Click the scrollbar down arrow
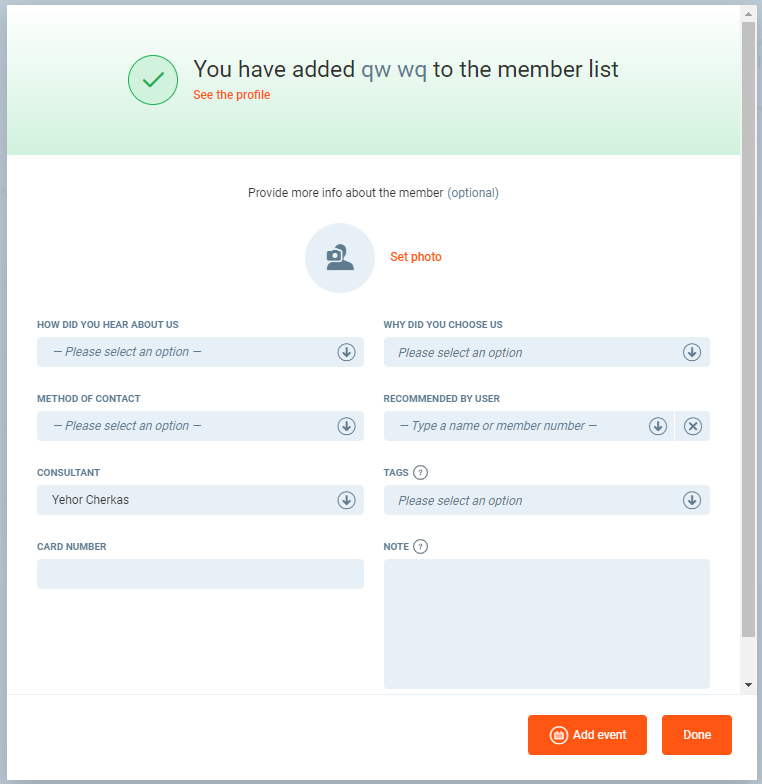This screenshot has height=784, width=762. (x=748, y=685)
